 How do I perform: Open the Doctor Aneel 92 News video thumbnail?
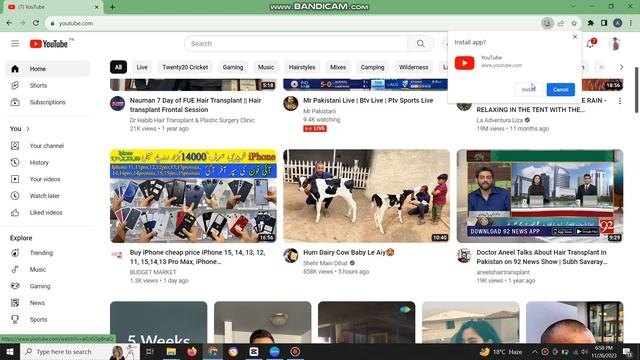tap(540, 196)
